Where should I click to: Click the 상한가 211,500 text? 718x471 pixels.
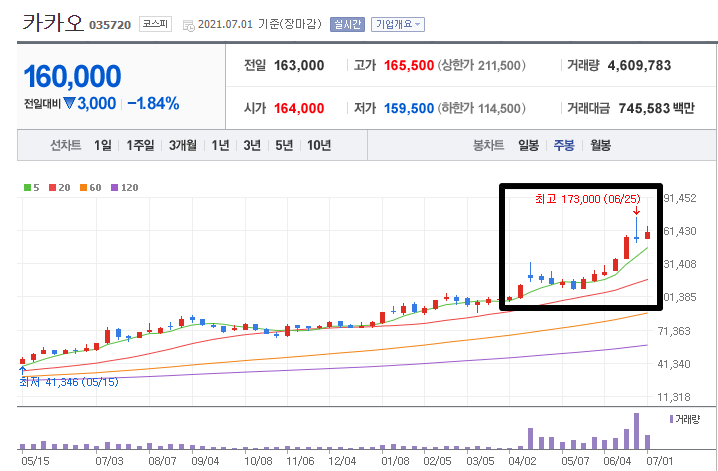481,65
